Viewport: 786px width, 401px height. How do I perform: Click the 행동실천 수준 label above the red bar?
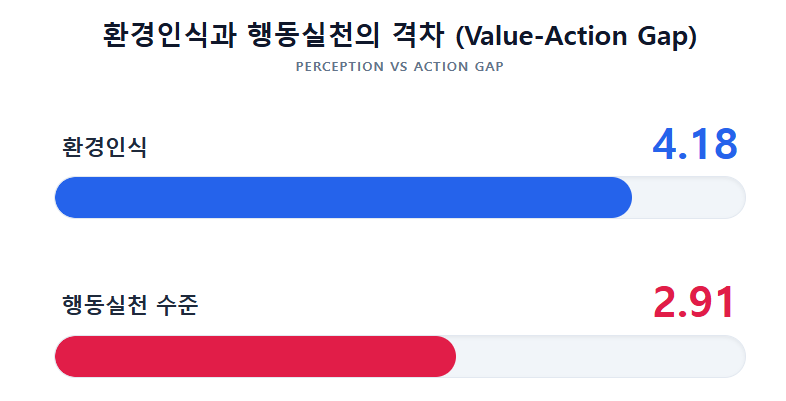pos(129,305)
